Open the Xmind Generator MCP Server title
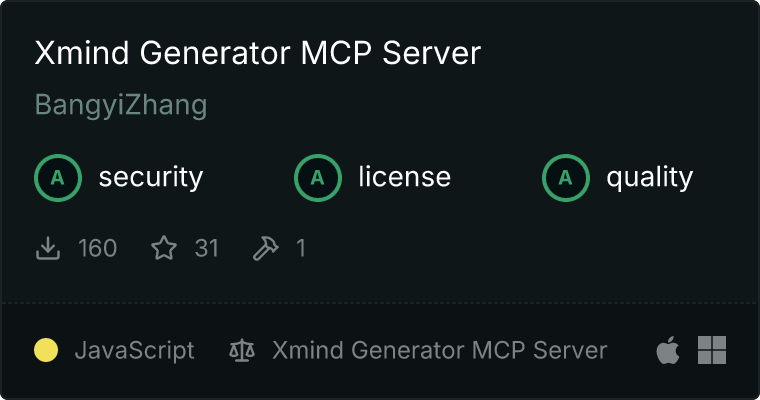This screenshot has height=400, width=760. tap(257, 52)
